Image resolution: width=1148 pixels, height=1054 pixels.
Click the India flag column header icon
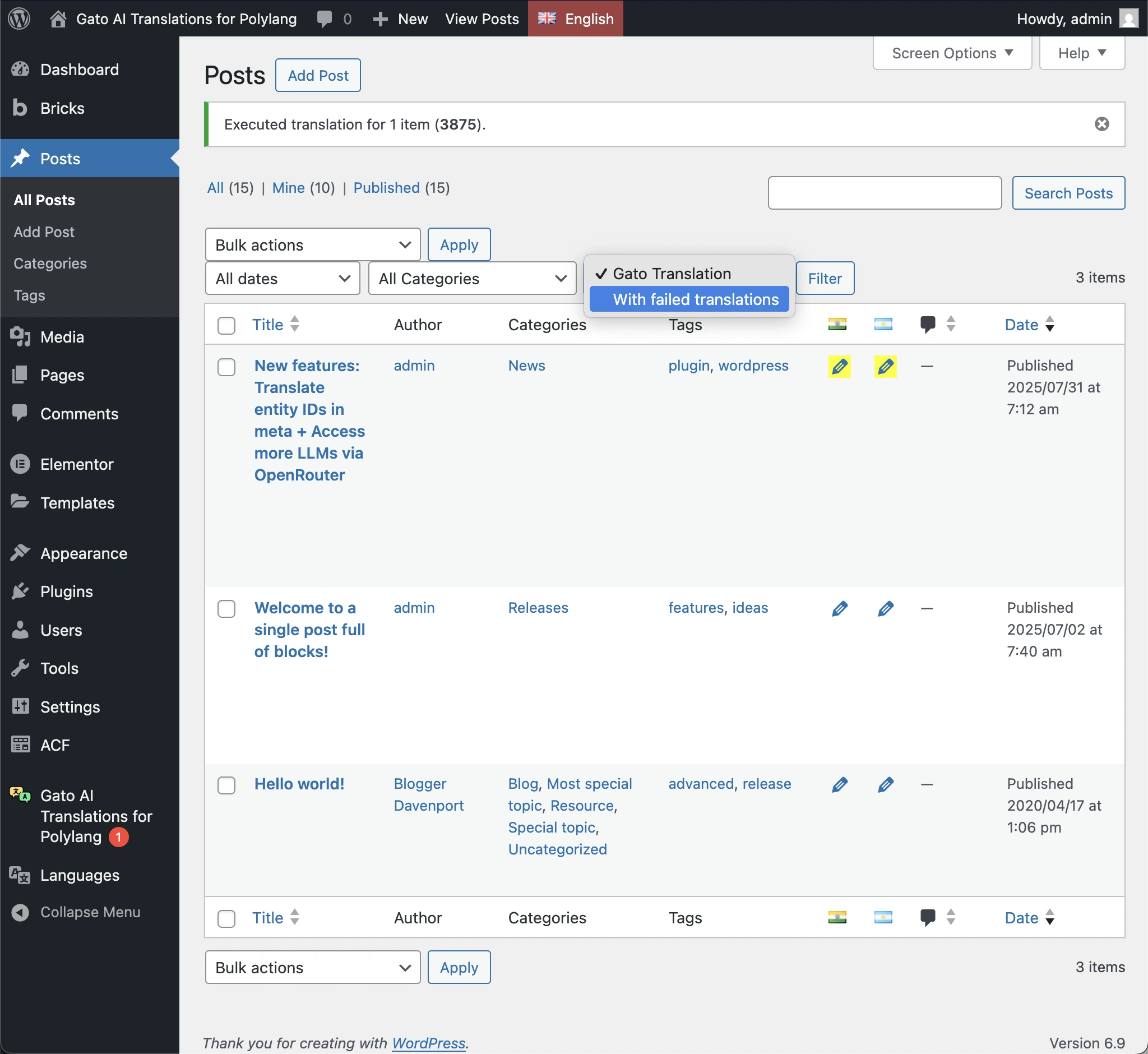pos(837,325)
